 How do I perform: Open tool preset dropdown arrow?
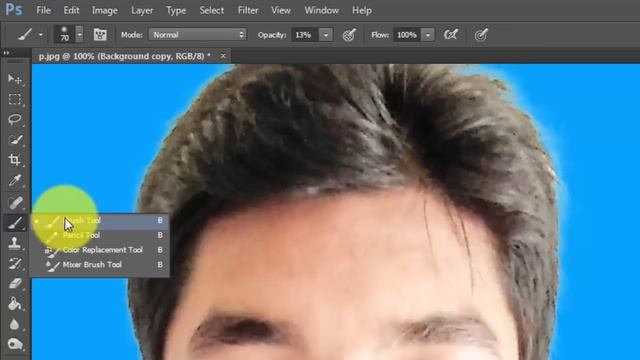(x=40, y=35)
